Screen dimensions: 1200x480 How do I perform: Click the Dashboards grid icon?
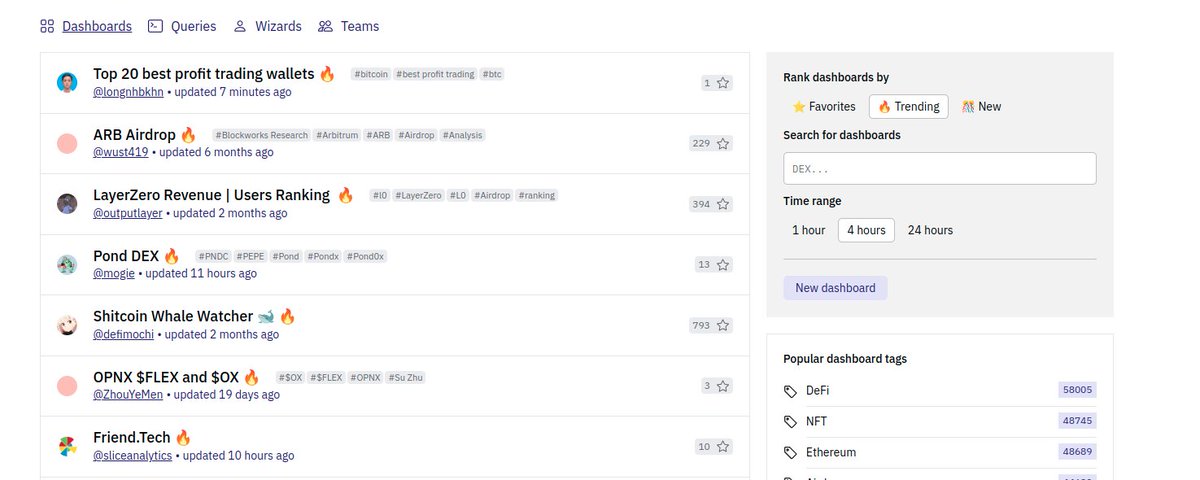coord(47,26)
